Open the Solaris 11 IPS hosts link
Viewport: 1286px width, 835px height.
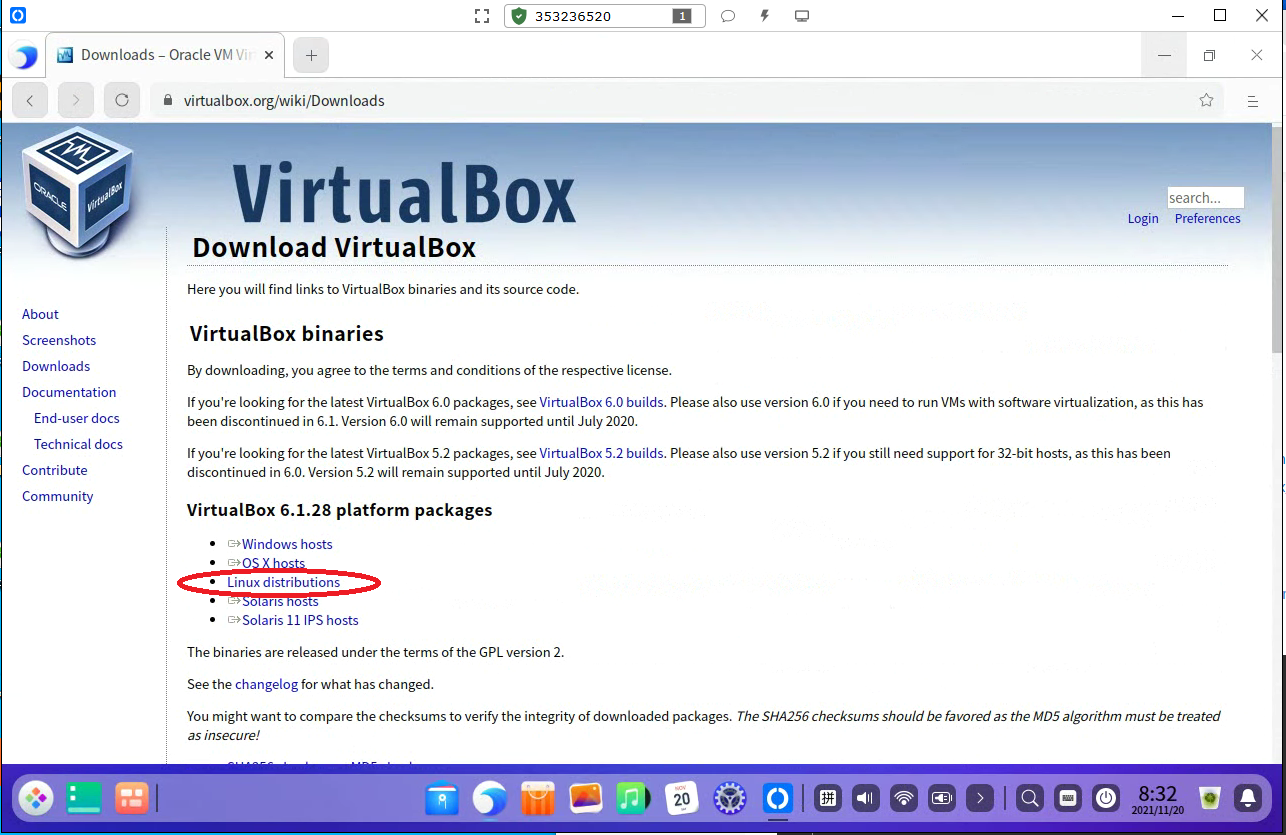[x=300, y=620]
